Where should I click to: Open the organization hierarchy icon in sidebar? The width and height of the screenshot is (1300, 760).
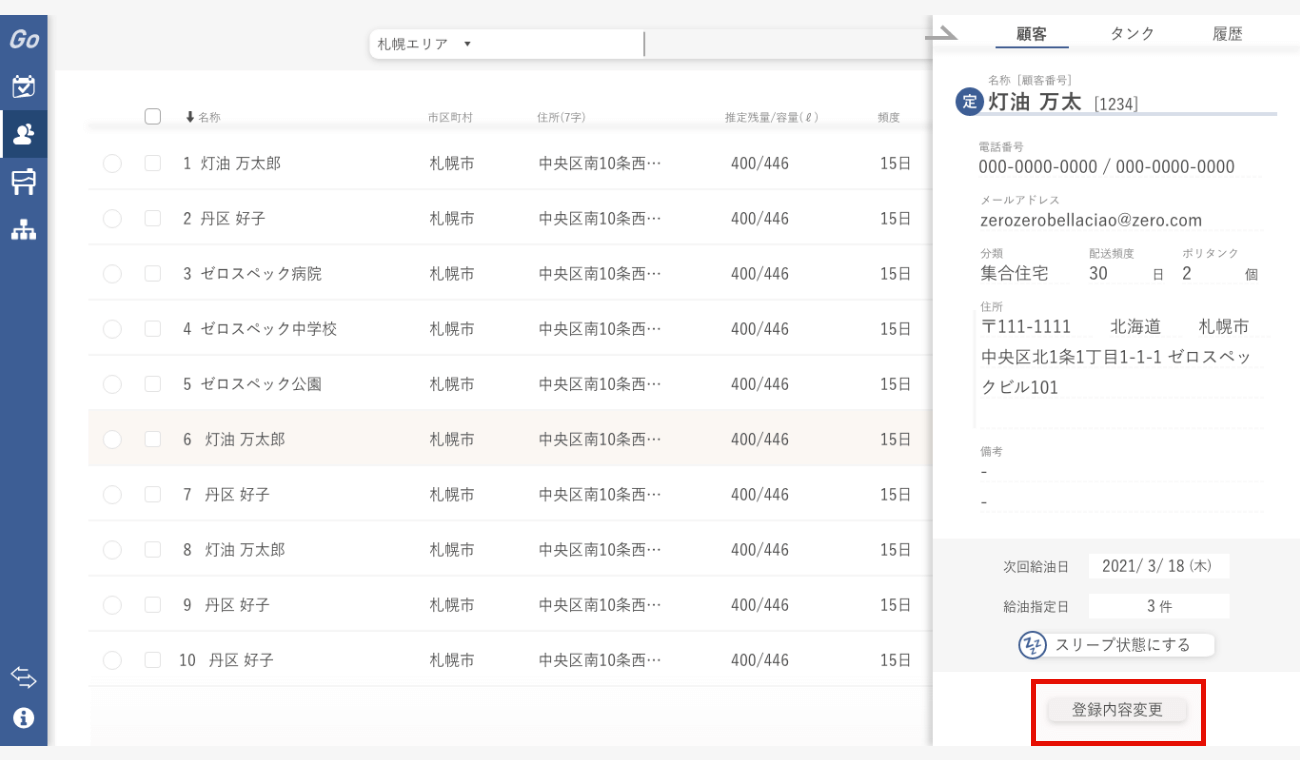[x=23, y=229]
